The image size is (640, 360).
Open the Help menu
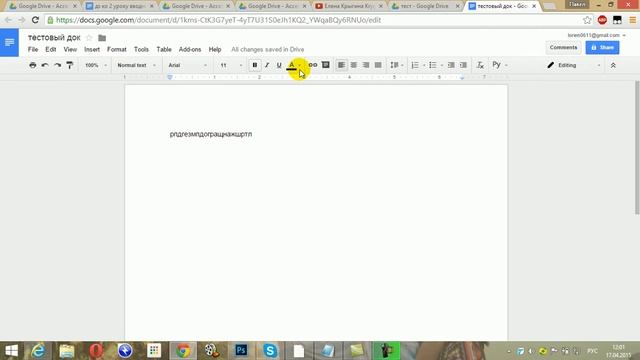215,49
